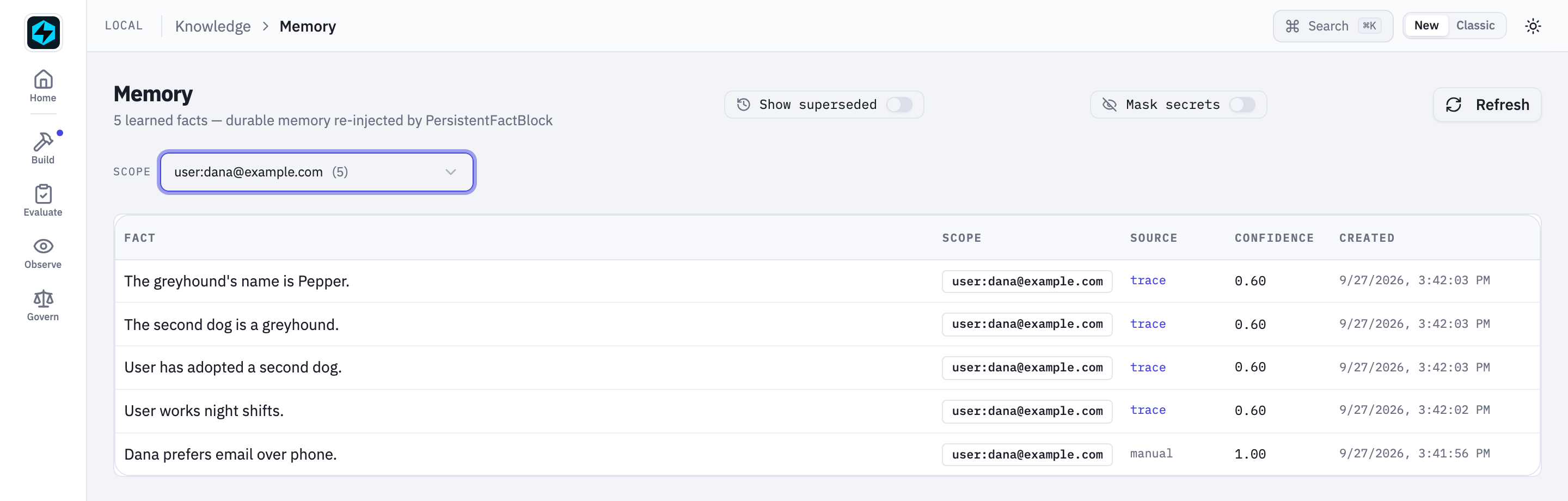Select the fact "The second dog is a greyhound."
The image size is (1568, 501).
coord(231,325)
